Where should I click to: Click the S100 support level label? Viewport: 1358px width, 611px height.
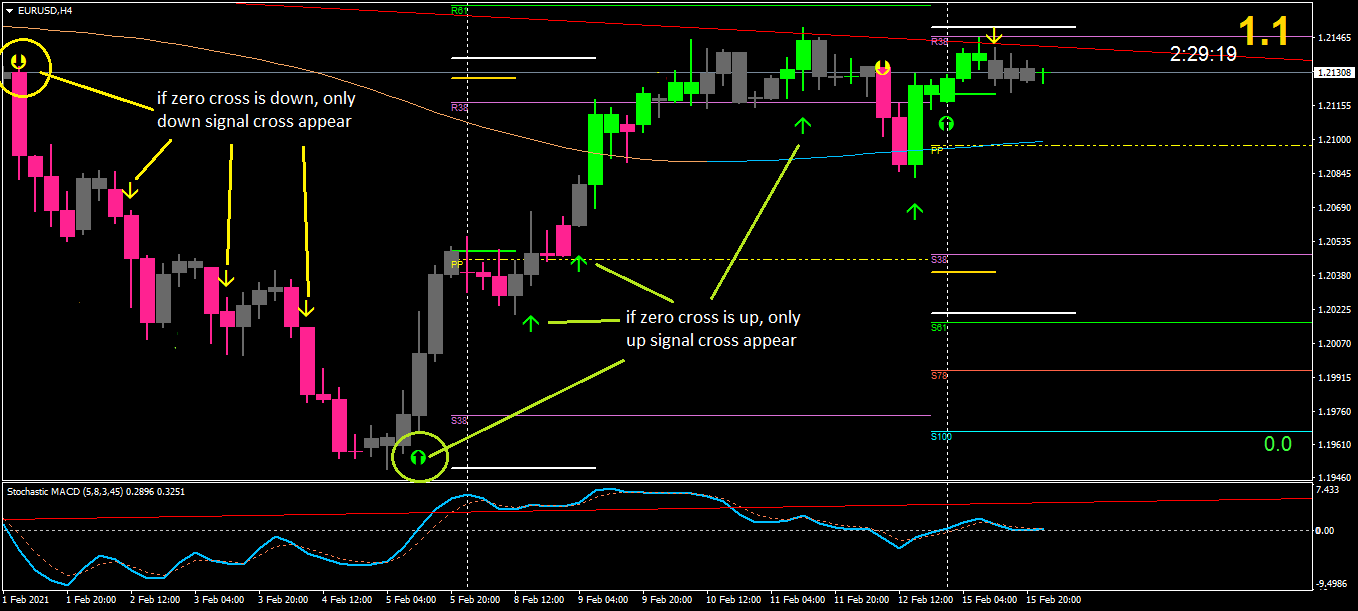(941, 436)
